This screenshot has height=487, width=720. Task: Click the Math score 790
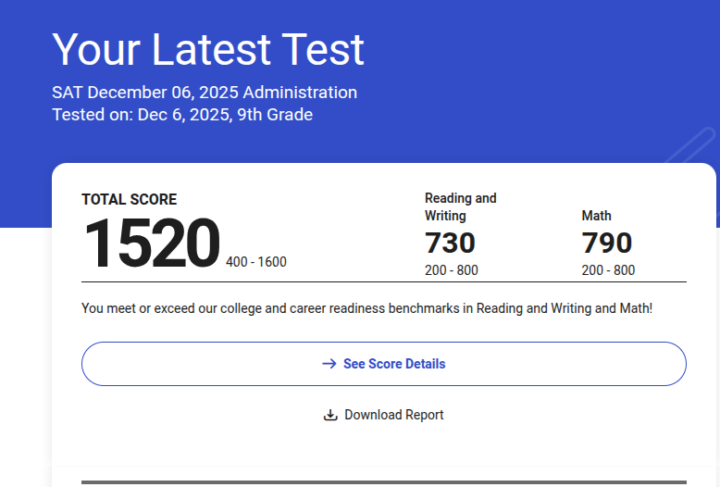tap(607, 242)
